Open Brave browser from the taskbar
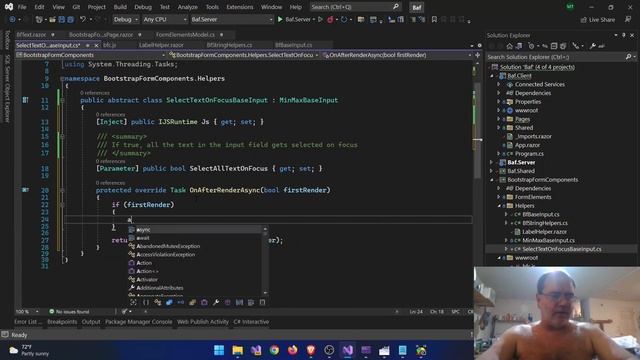Viewport: 640px width, 360px height. point(311,350)
